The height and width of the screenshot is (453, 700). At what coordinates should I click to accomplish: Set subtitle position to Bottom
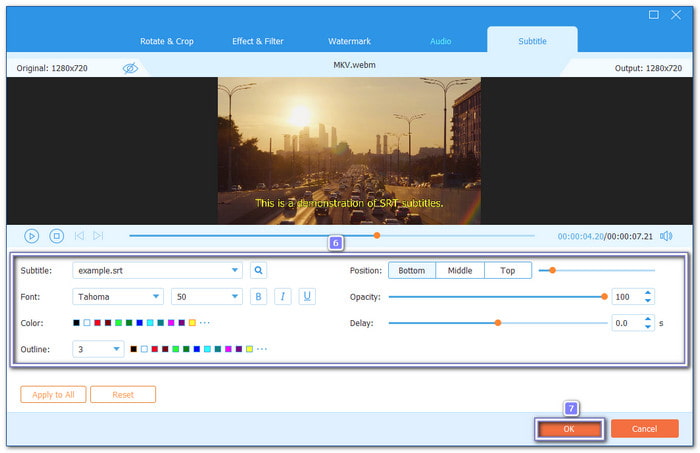coord(412,270)
